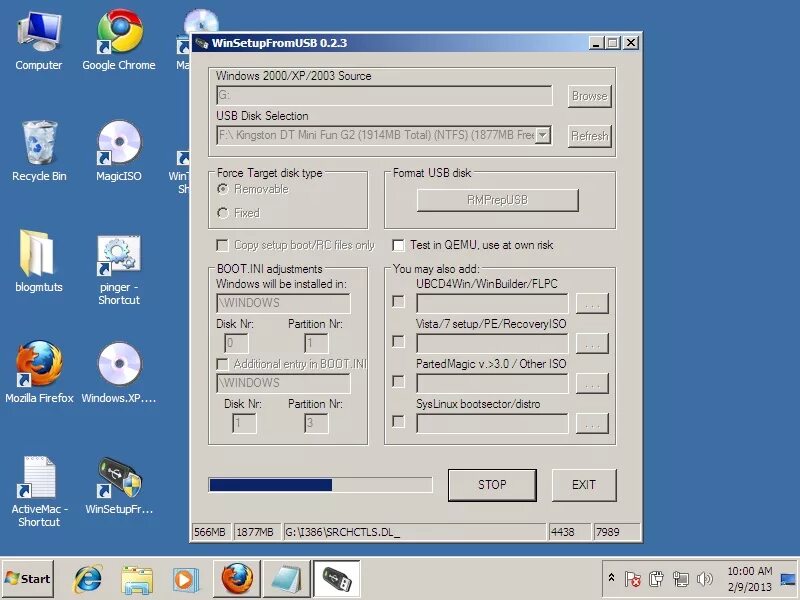Launch Internet Explorer from the taskbar
This screenshot has width=800, height=600.
coord(86,578)
